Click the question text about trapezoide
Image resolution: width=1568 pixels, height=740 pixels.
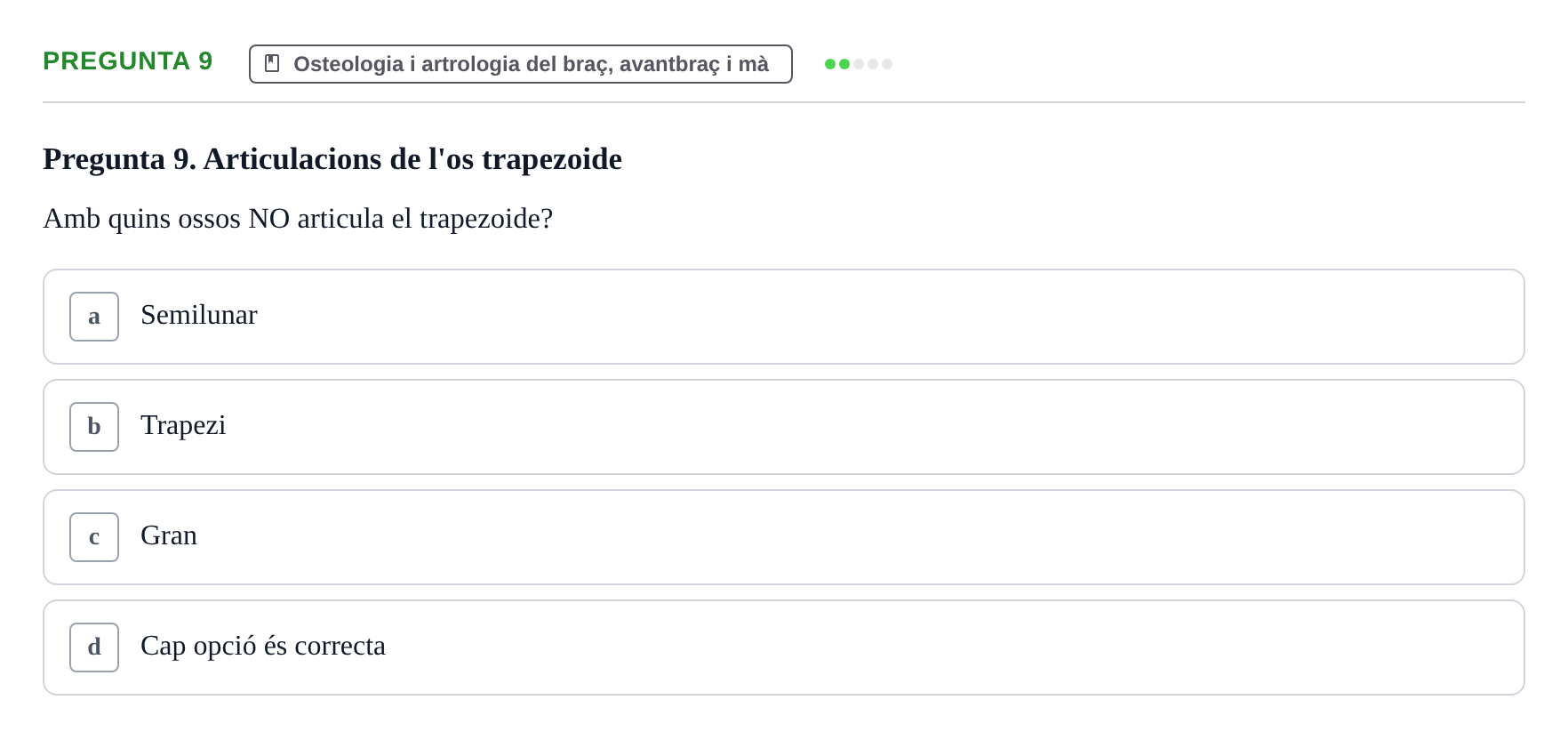pos(298,219)
